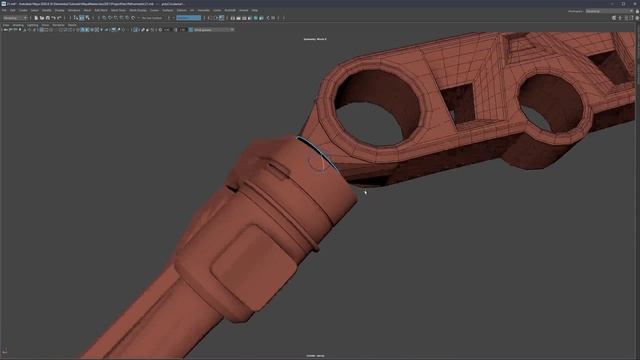640x360 pixels.
Task: Open the sRGB gamma view transform dropdown
Action: point(214,30)
